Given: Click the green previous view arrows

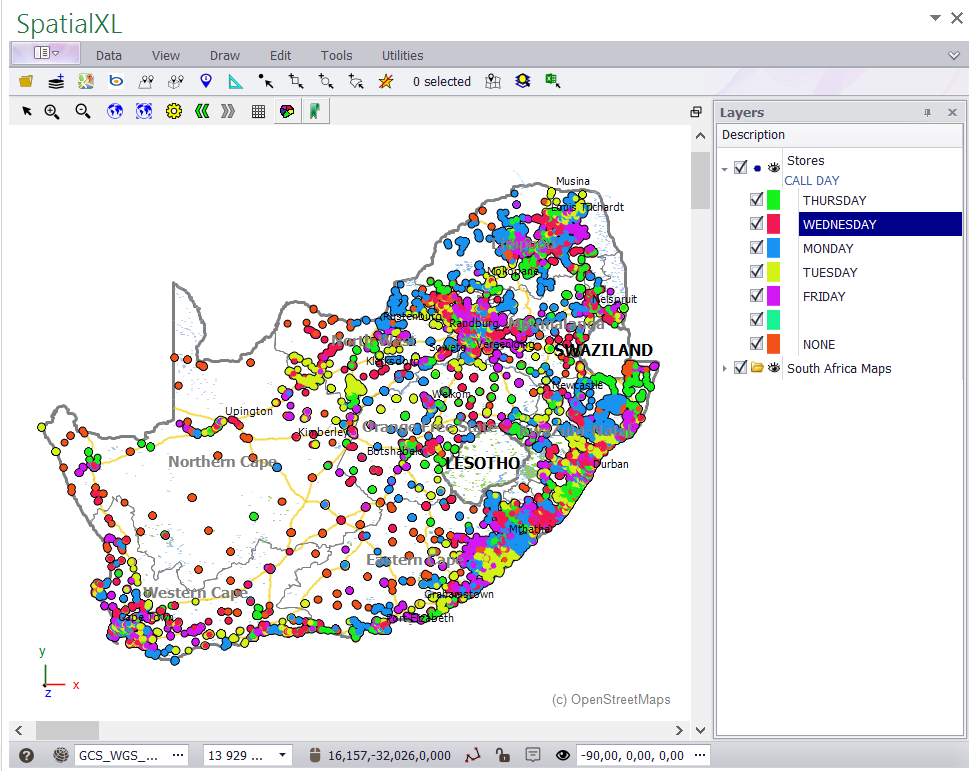Looking at the screenshot, I should tap(201, 112).
